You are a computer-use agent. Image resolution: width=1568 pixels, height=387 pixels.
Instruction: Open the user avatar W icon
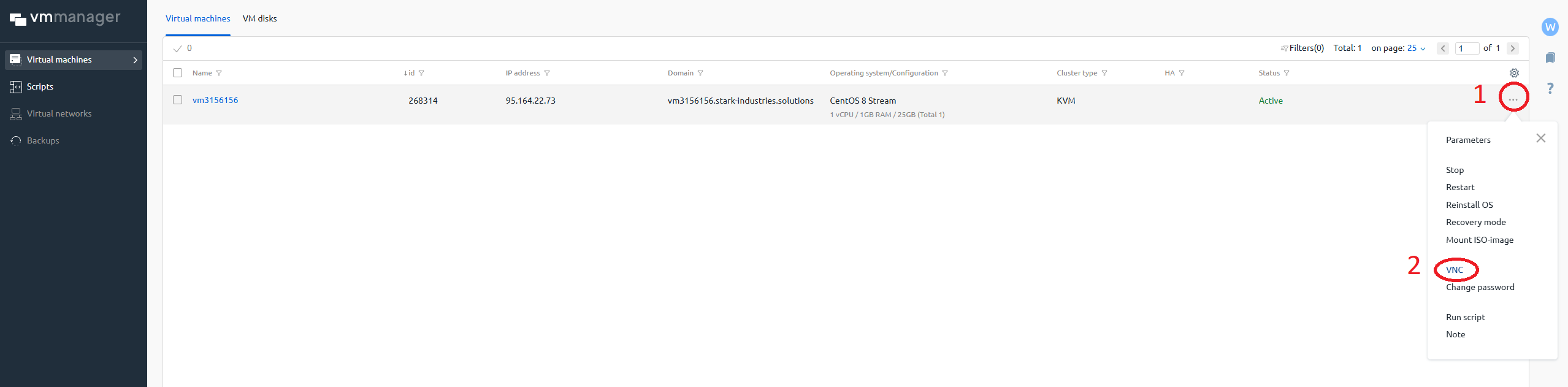click(x=1550, y=27)
